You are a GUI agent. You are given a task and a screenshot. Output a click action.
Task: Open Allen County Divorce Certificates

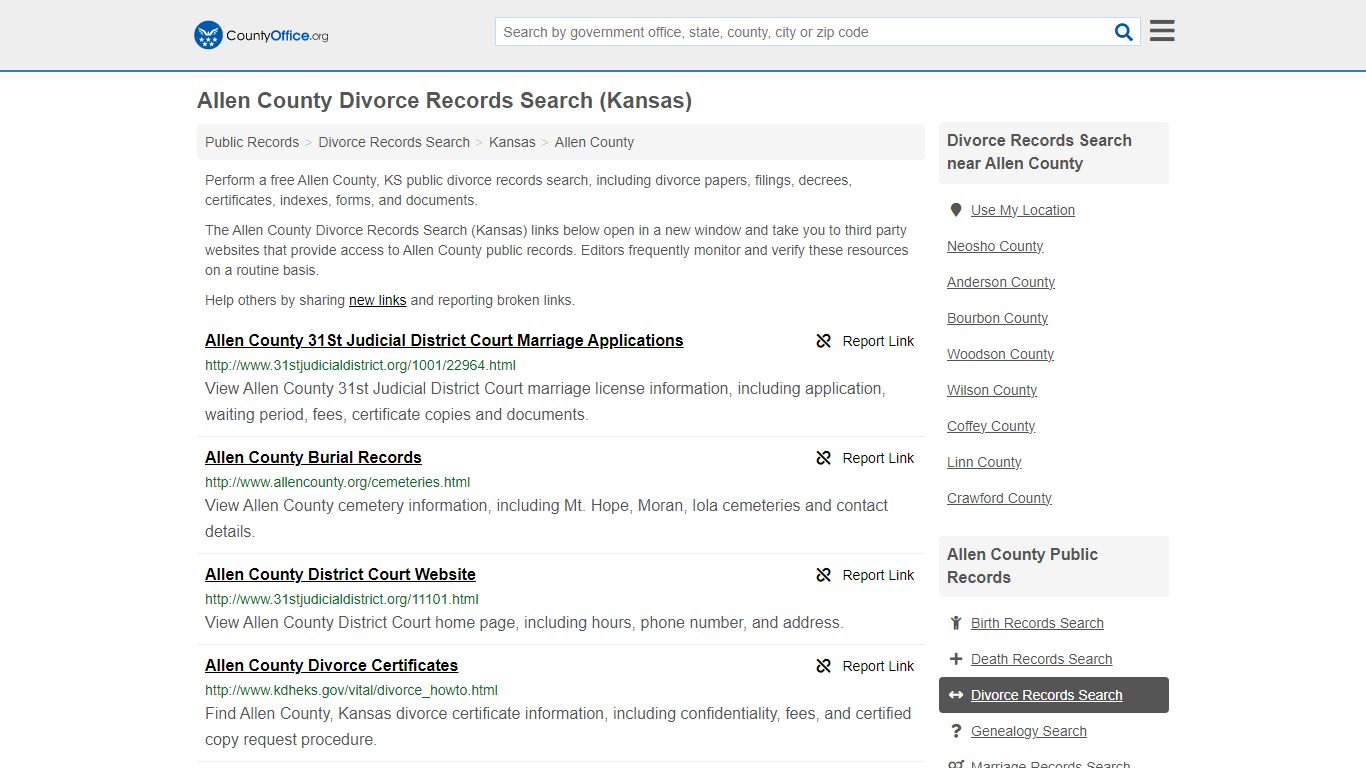pyautogui.click(x=331, y=665)
